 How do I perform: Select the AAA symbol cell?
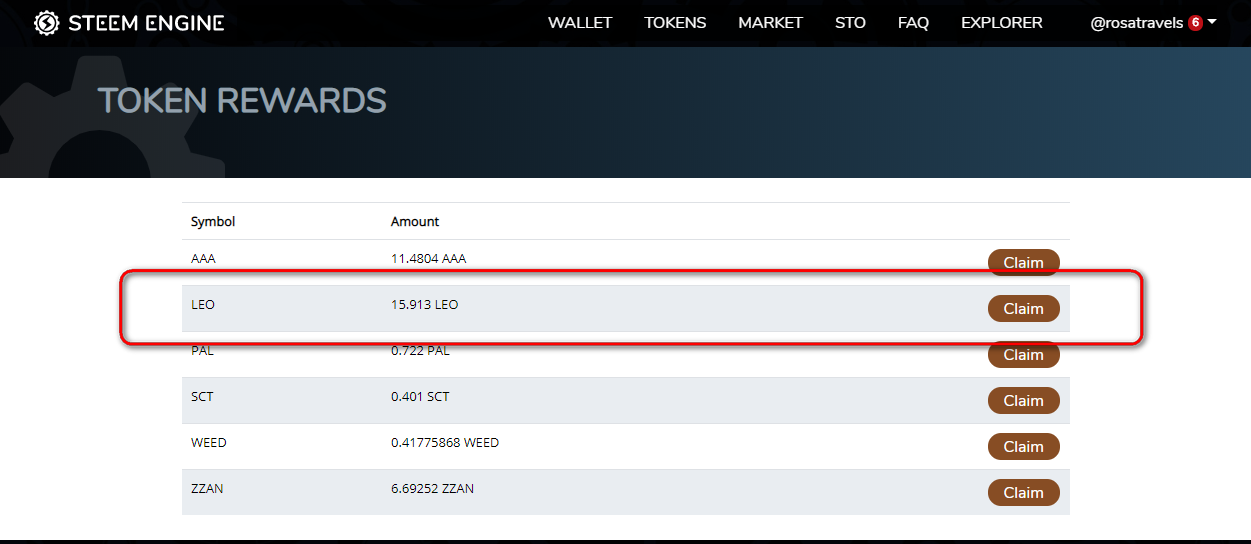[203, 259]
